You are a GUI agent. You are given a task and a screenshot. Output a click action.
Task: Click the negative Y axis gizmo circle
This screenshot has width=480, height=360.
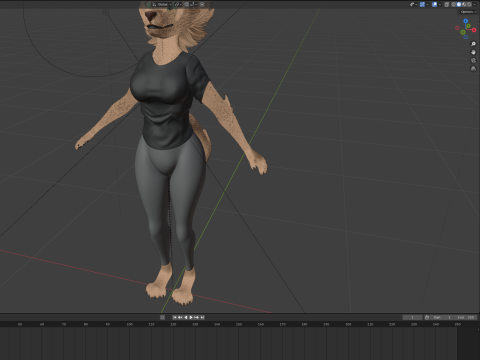coord(463,32)
